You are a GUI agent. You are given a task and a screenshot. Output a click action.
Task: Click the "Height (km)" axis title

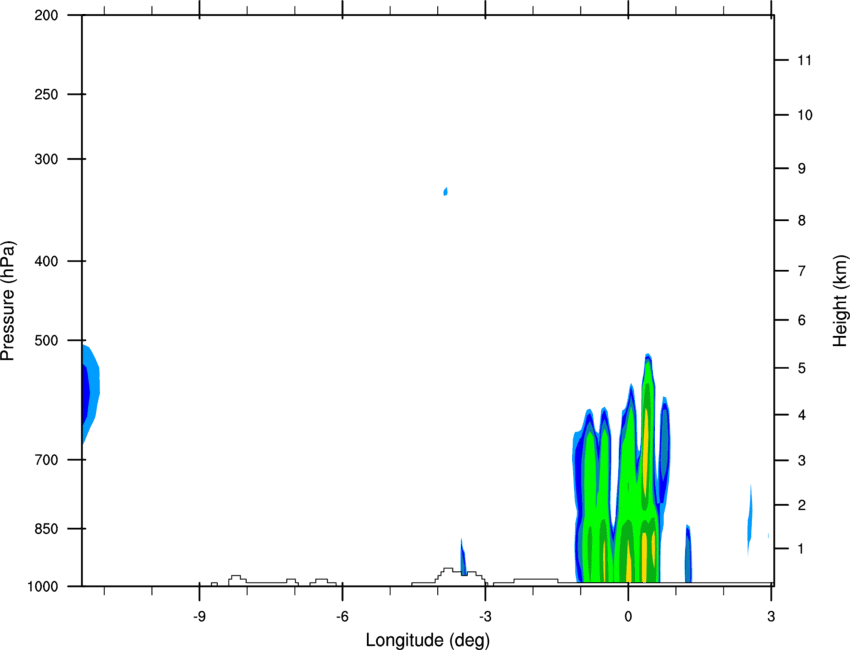pyautogui.click(x=840, y=301)
